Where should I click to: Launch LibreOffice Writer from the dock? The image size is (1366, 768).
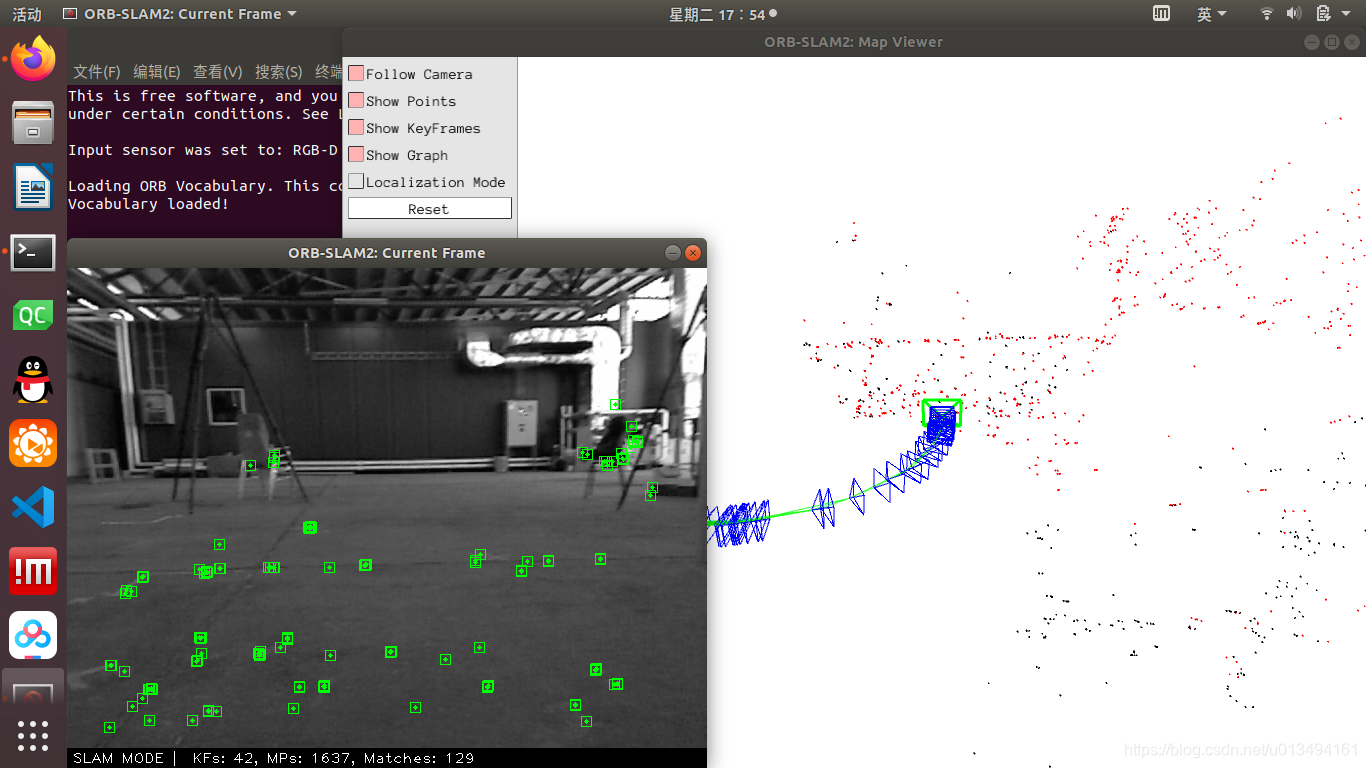point(33,187)
